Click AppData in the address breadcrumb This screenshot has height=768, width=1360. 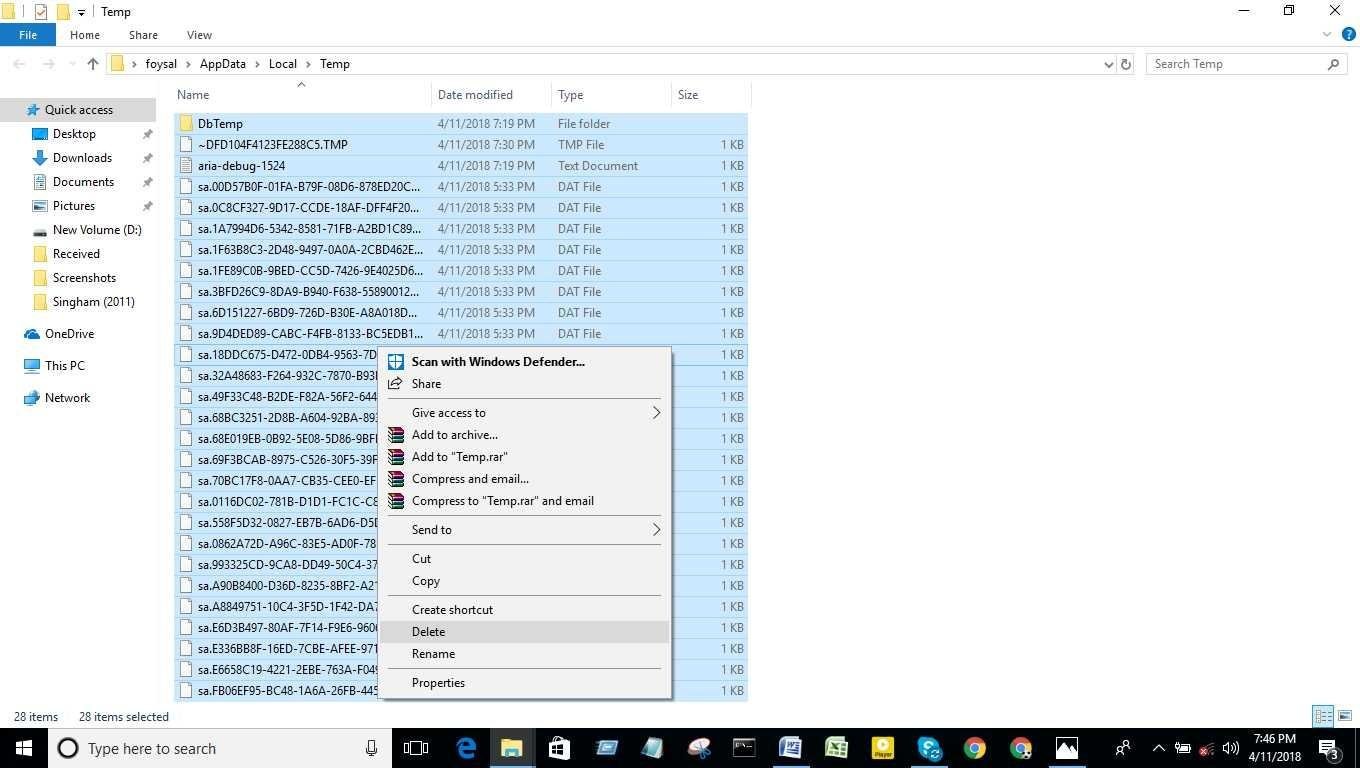222,64
